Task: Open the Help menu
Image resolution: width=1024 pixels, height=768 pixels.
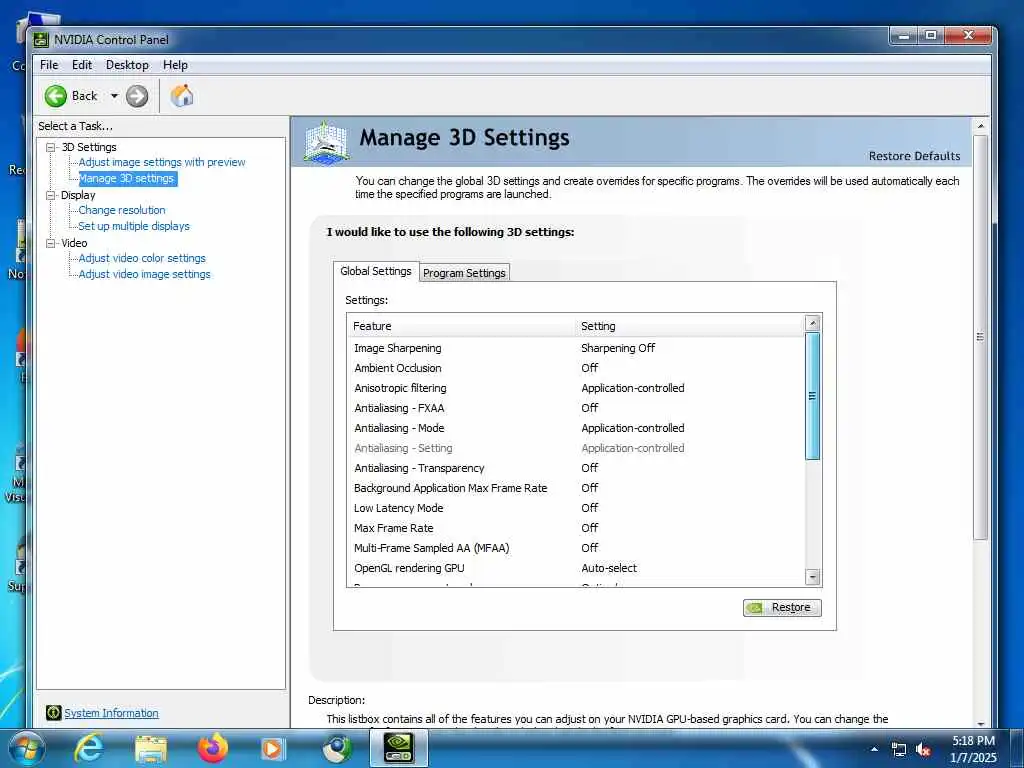Action: pos(175,65)
